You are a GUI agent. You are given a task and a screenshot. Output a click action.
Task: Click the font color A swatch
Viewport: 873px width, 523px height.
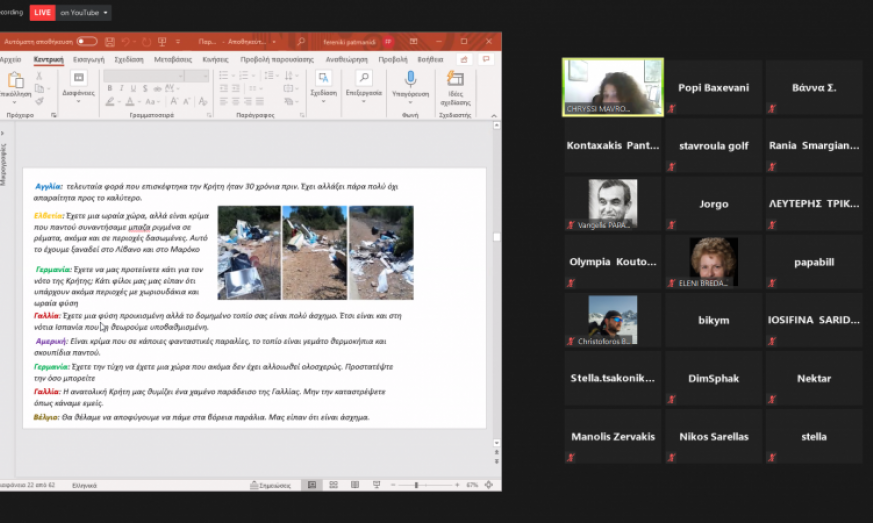(x=130, y=102)
